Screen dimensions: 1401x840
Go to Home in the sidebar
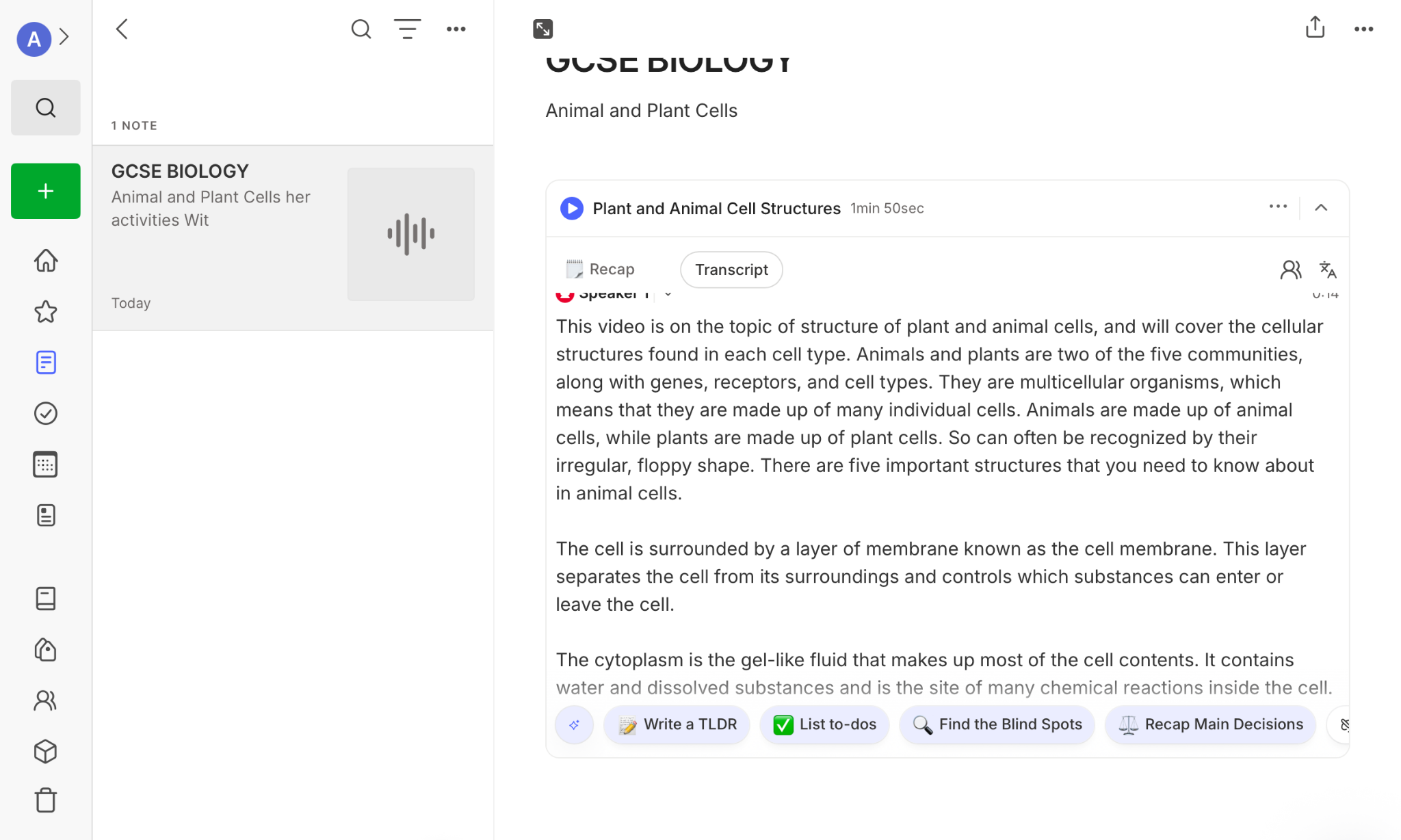point(46,261)
